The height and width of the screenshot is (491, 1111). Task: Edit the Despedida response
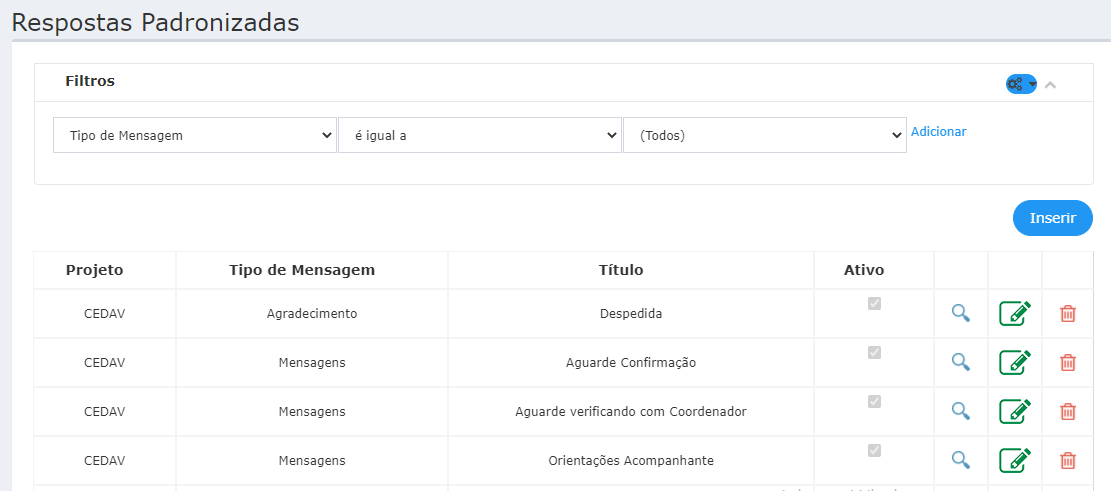click(1015, 313)
